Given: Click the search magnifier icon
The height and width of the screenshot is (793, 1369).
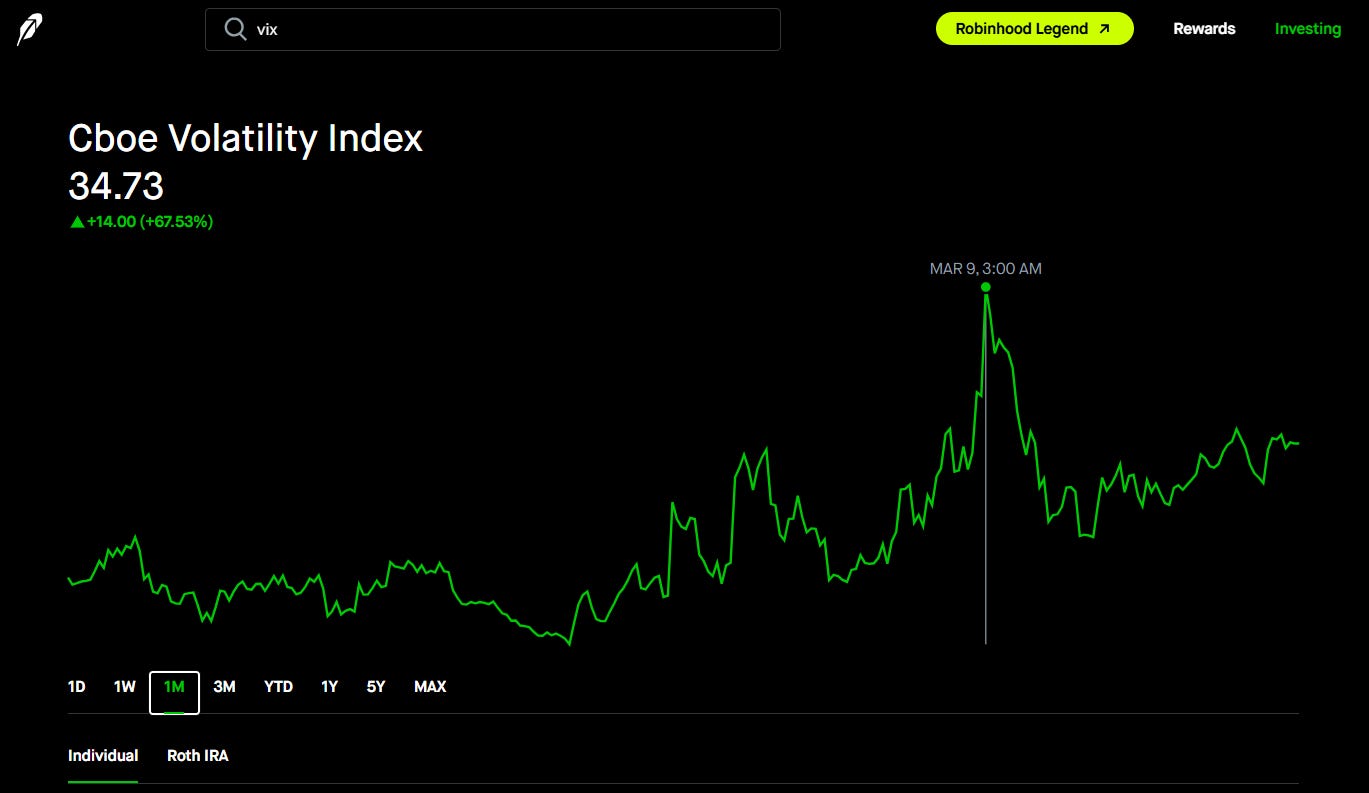Looking at the screenshot, I should coord(235,29).
